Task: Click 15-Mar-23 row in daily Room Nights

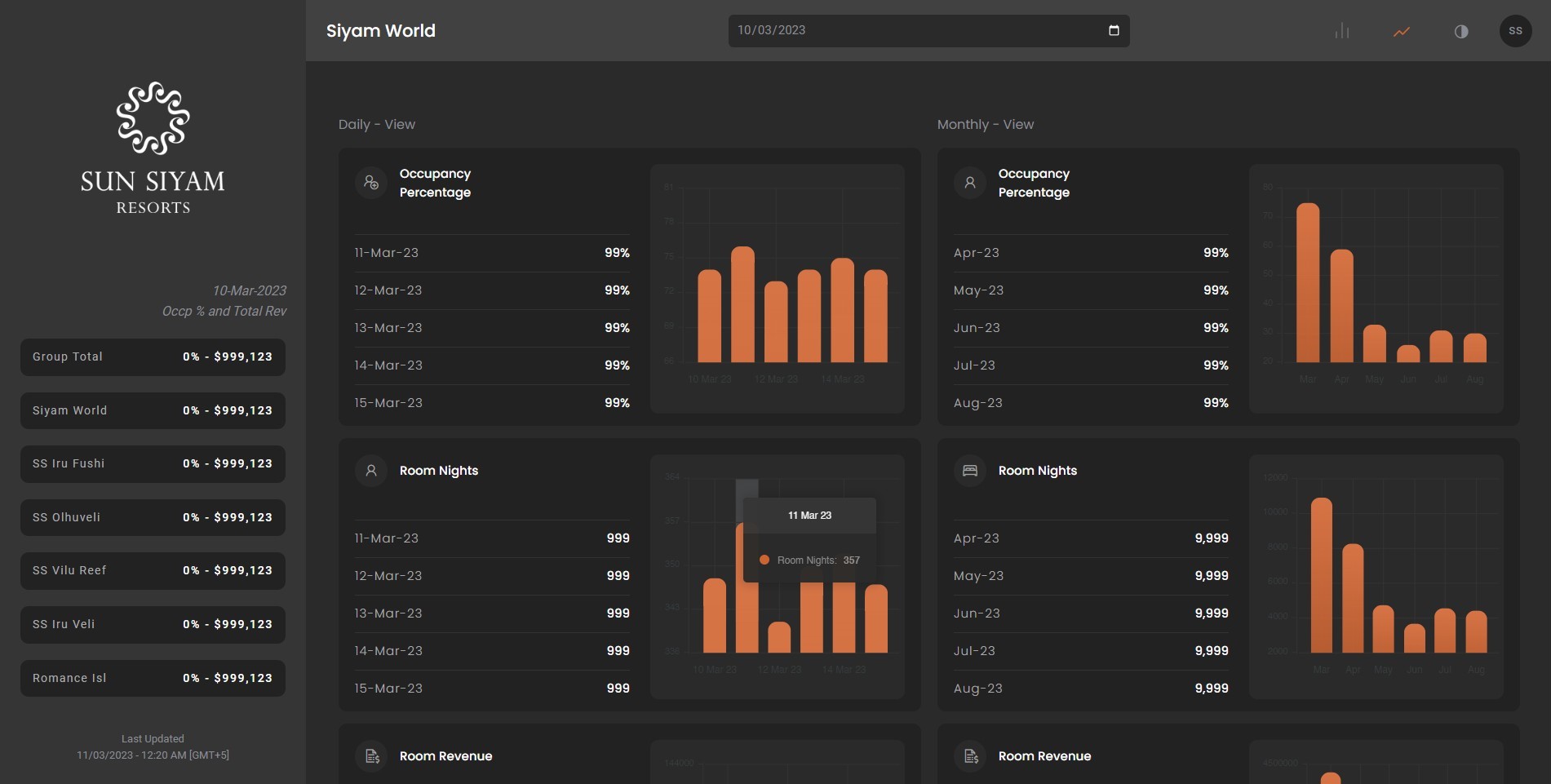Action: (x=492, y=689)
